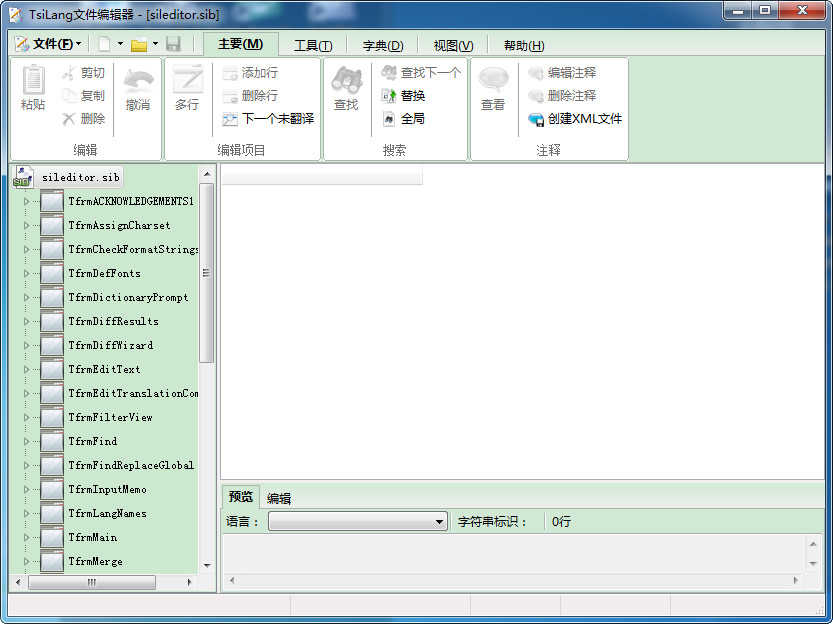
Task: Click the Paste (粘贴) icon
Action: point(33,80)
